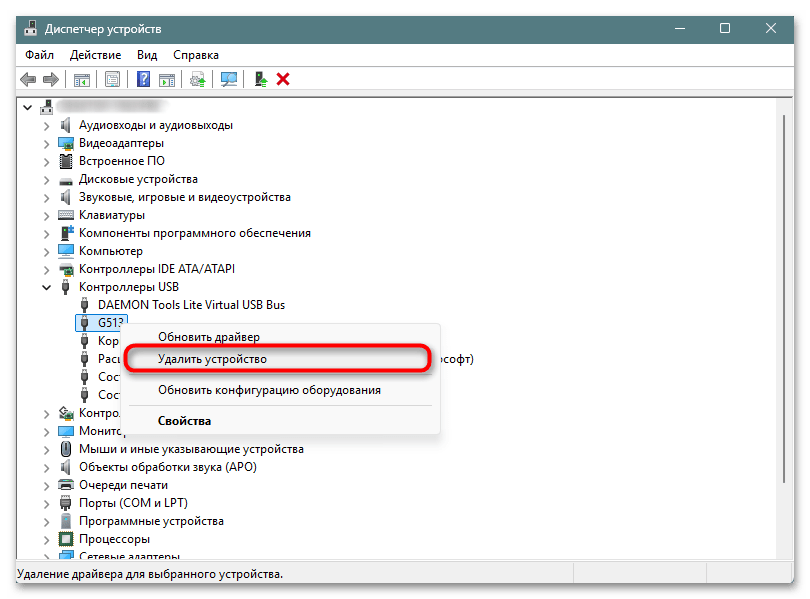Open the Справка menu
This screenshot has height=599, width=810.
coord(195,55)
